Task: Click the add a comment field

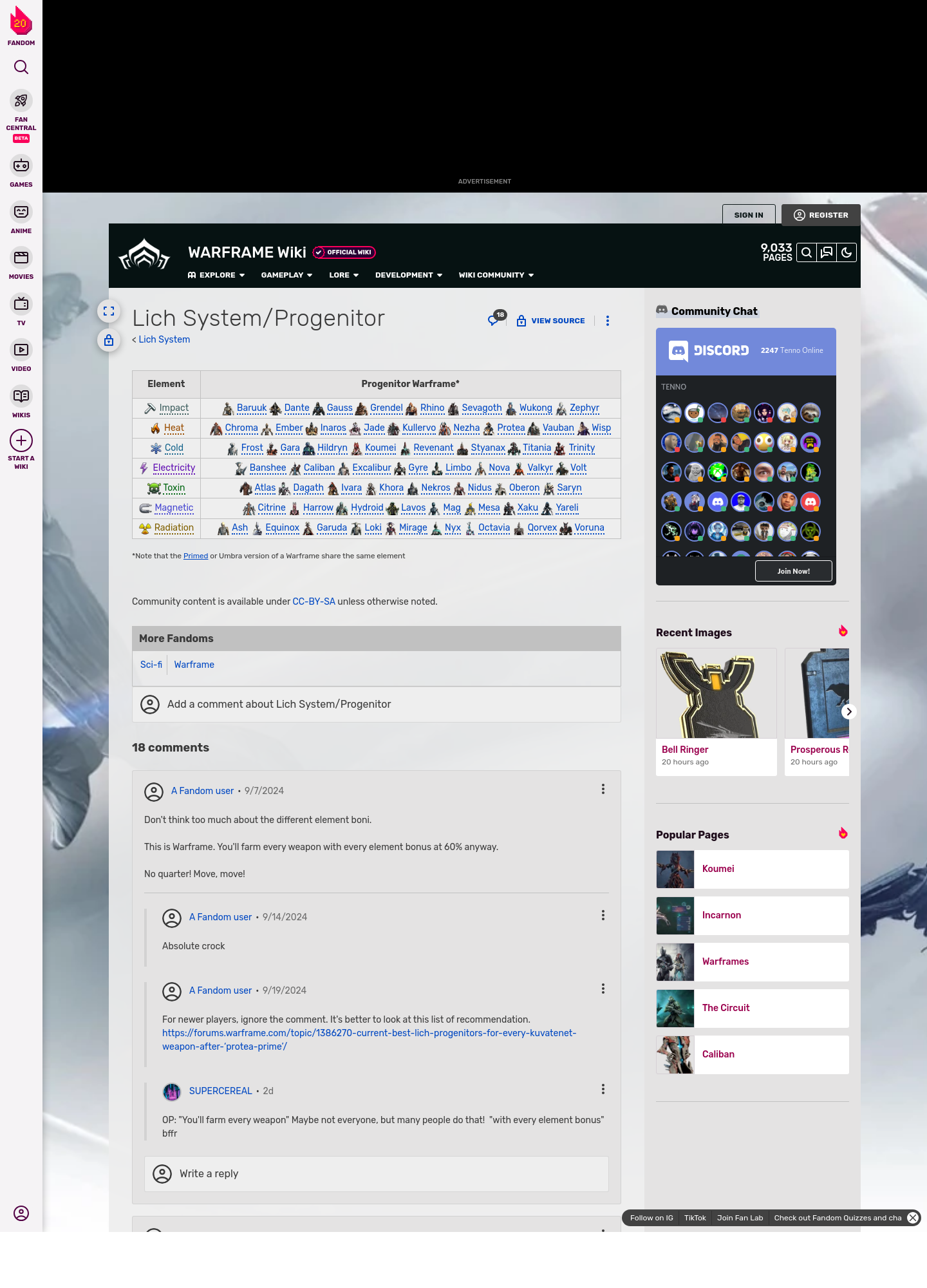Action: (x=377, y=705)
